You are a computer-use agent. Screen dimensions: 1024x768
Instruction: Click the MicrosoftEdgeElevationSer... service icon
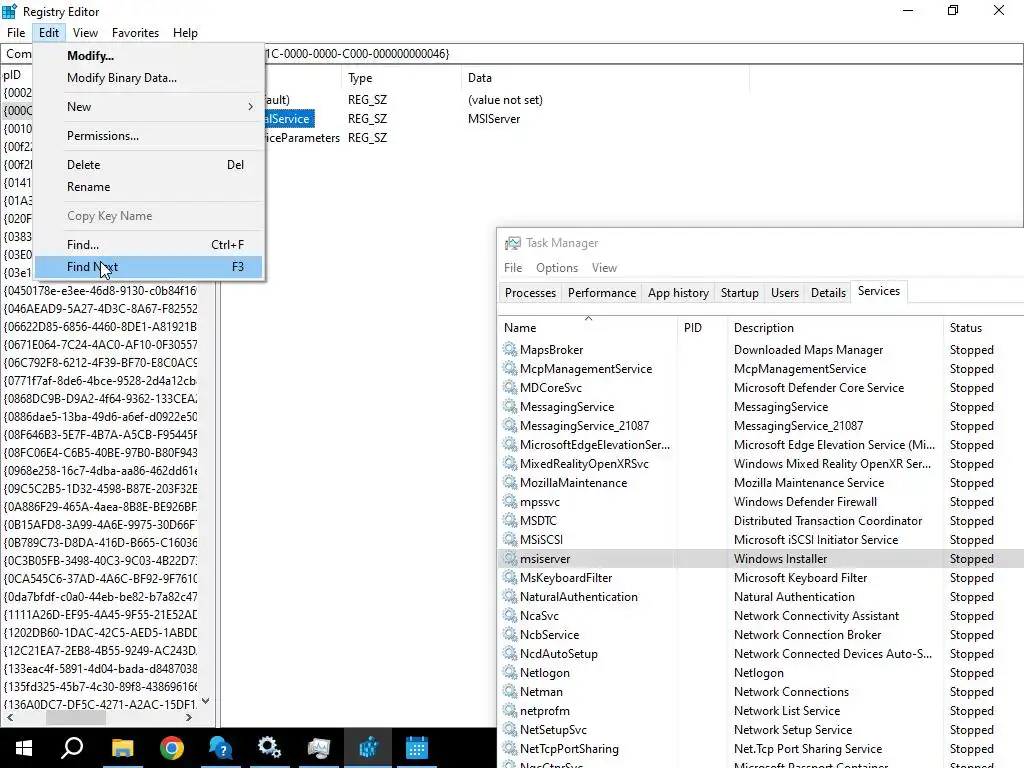pos(509,444)
